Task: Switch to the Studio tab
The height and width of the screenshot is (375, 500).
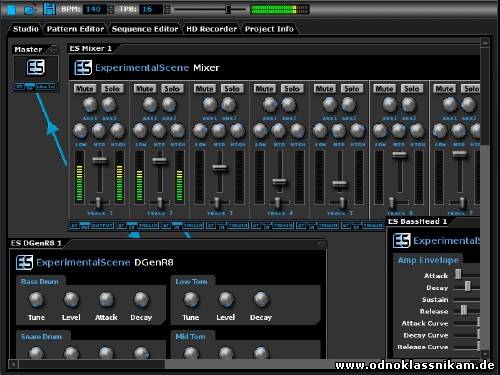Action: (26, 29)
